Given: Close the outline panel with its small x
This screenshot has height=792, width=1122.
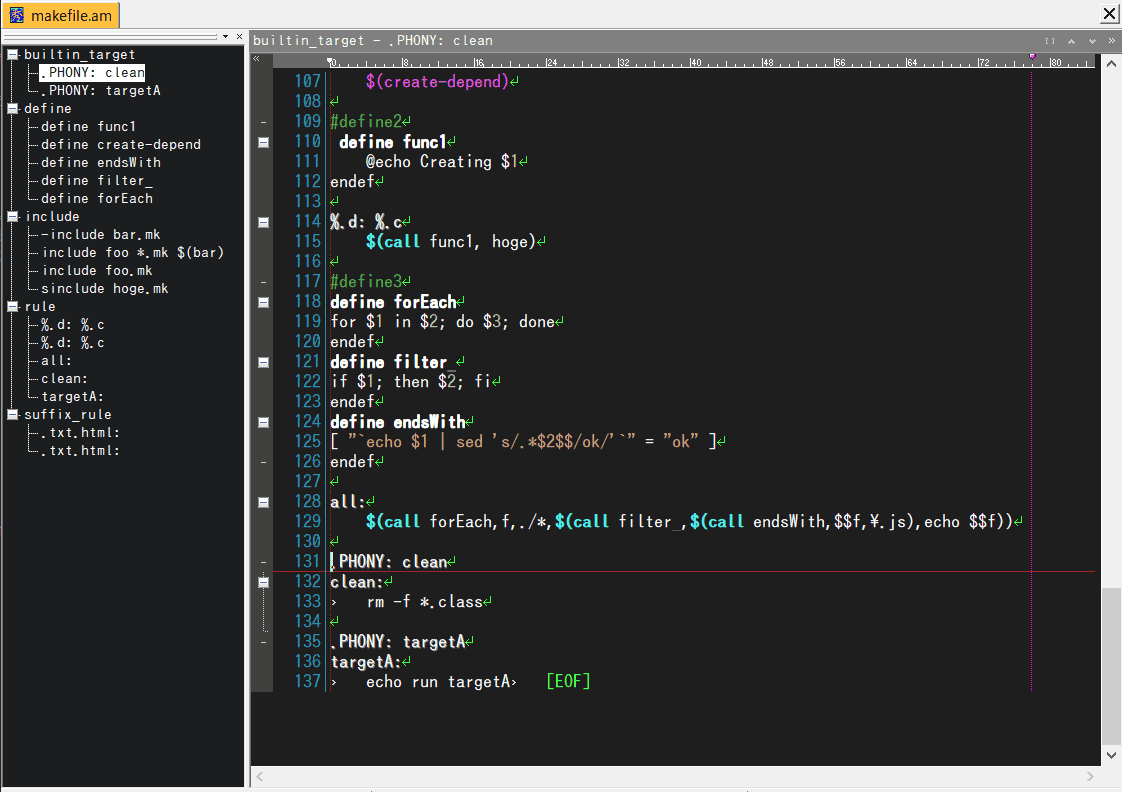Looking at the screenshot, I should coord(239,36).
